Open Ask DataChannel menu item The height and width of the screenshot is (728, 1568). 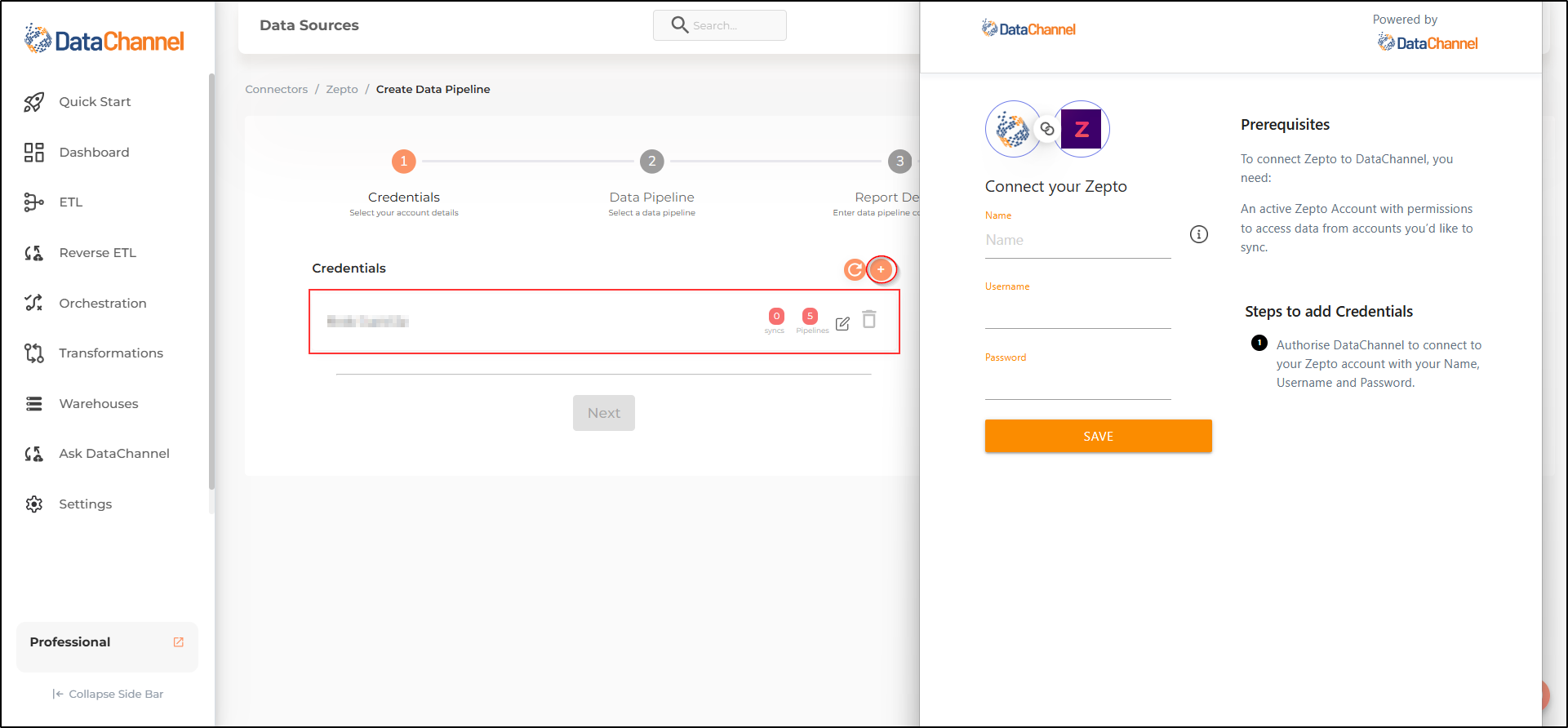(114, 454)
